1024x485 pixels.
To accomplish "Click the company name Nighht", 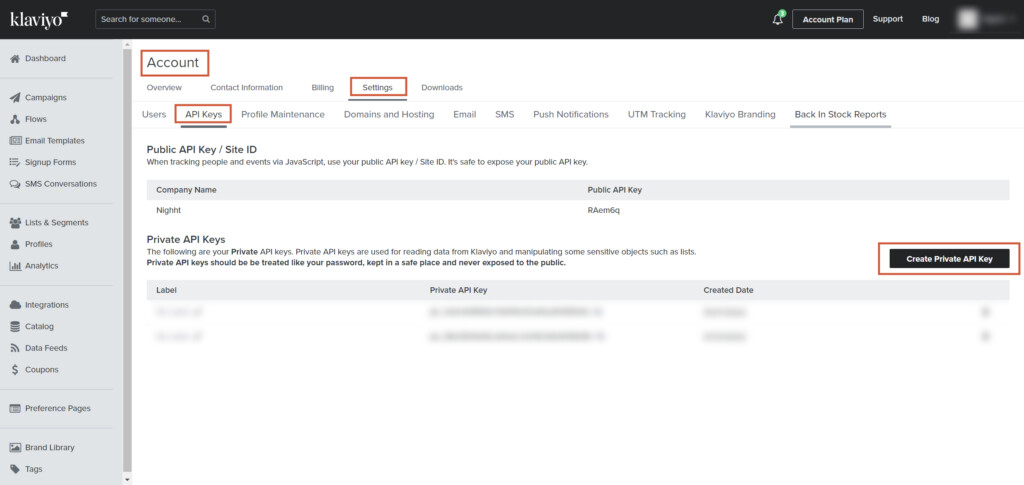I will (x=168, y=210).
